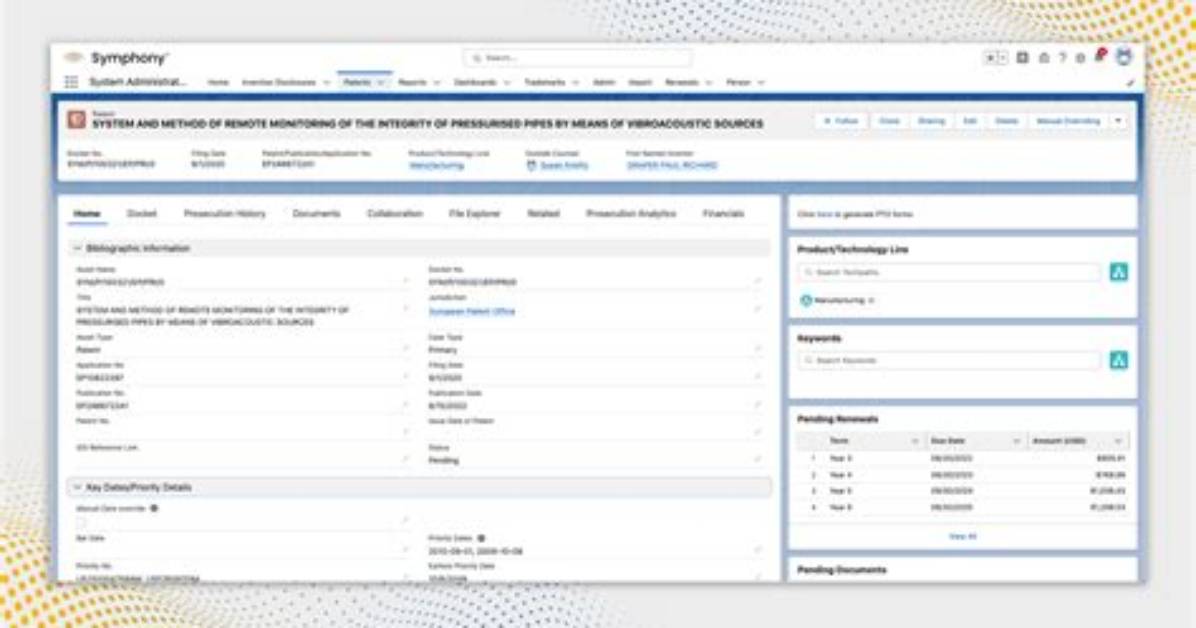Click info icon beside Priority Dates
This screenshot has width=1196, height=628.
tap(481, 538)
